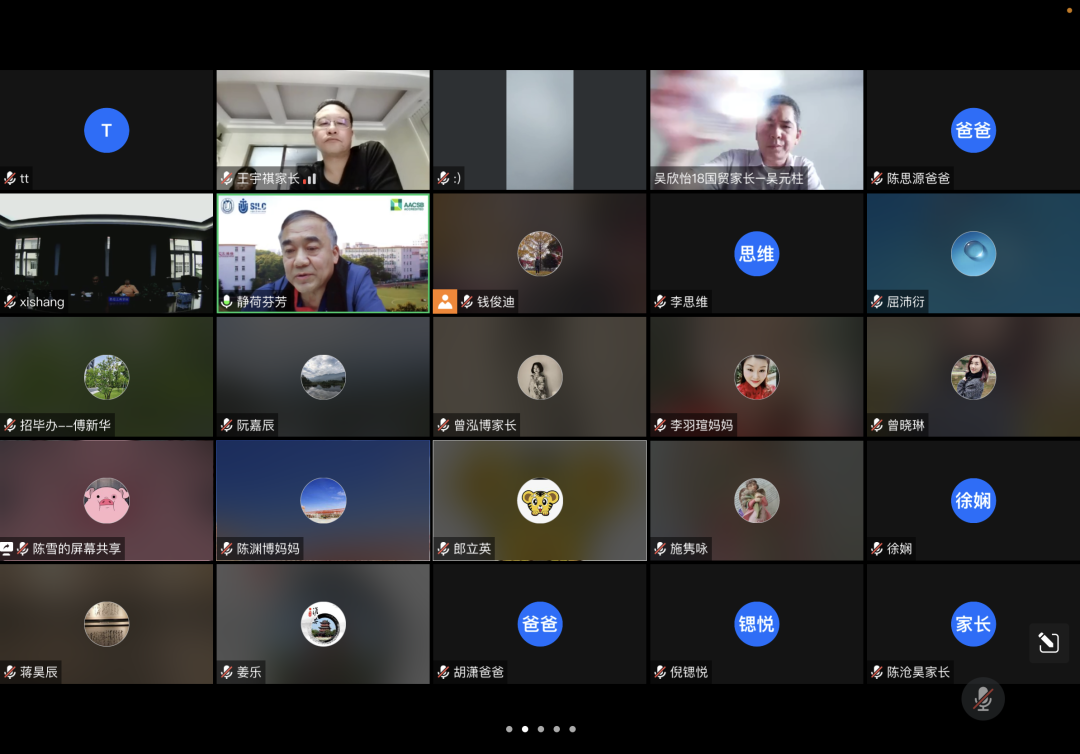Click the tiger cartoon avatar of 郎立英
The width and height of the screenshot is (1080, 754).
(x=539, y=500)
